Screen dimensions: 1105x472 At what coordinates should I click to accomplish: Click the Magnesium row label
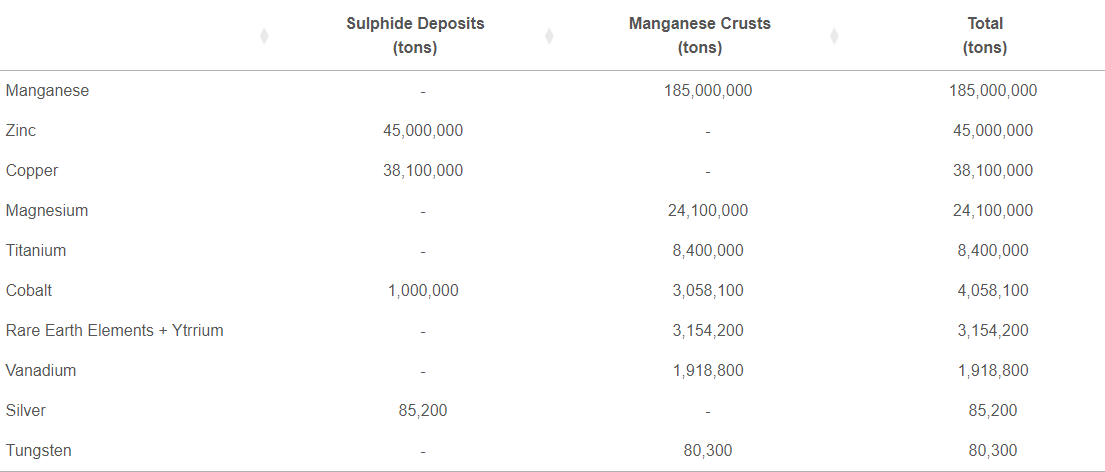(x=47, y=211)
